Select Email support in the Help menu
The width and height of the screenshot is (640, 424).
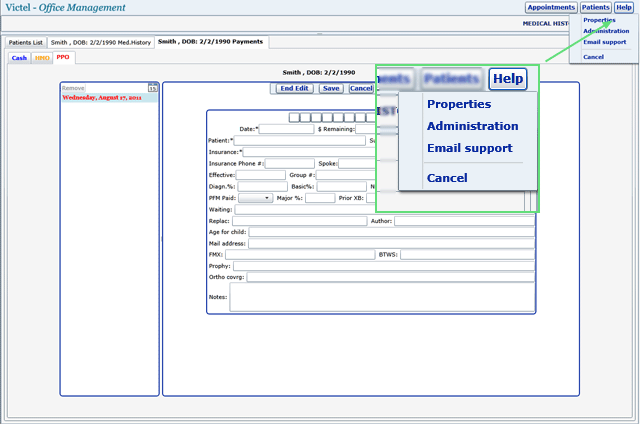(x=604, y=42)
